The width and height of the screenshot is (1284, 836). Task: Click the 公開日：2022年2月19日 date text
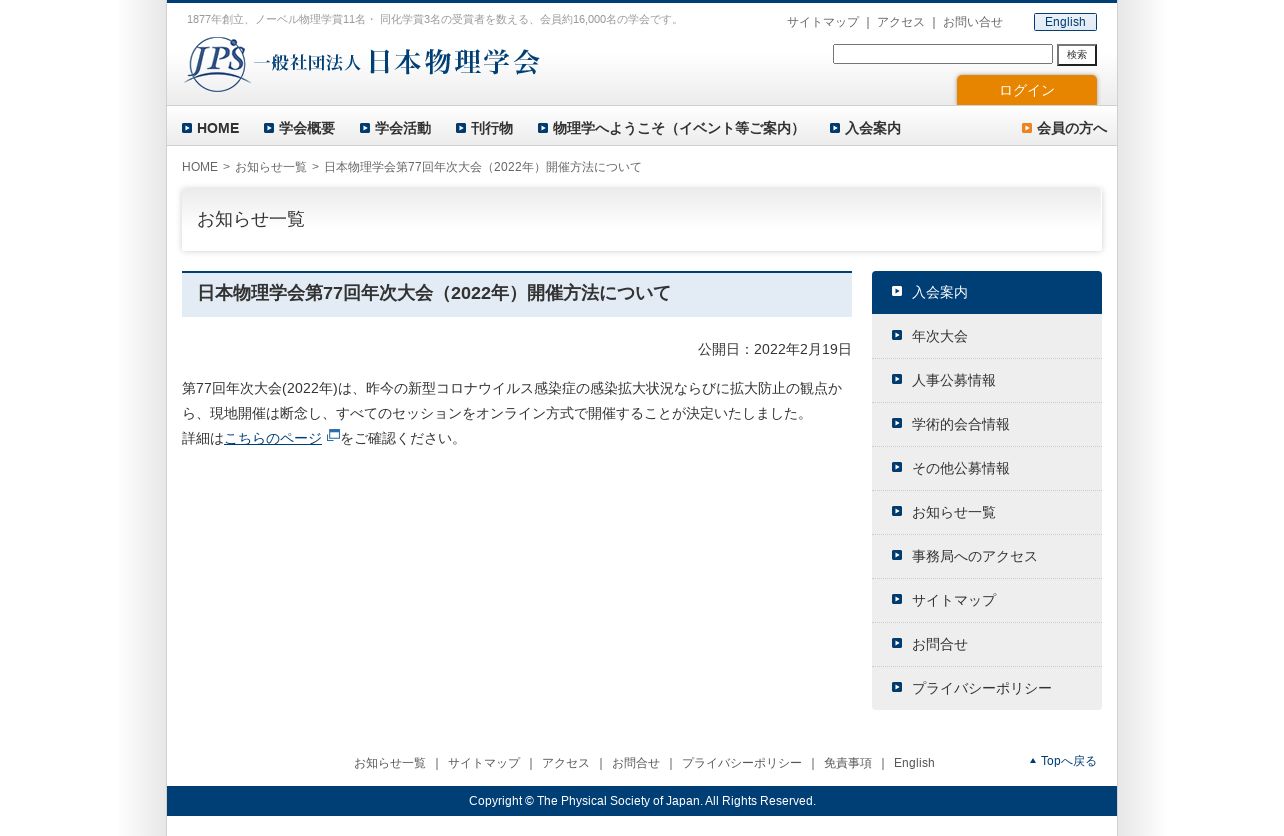[775, 349]
